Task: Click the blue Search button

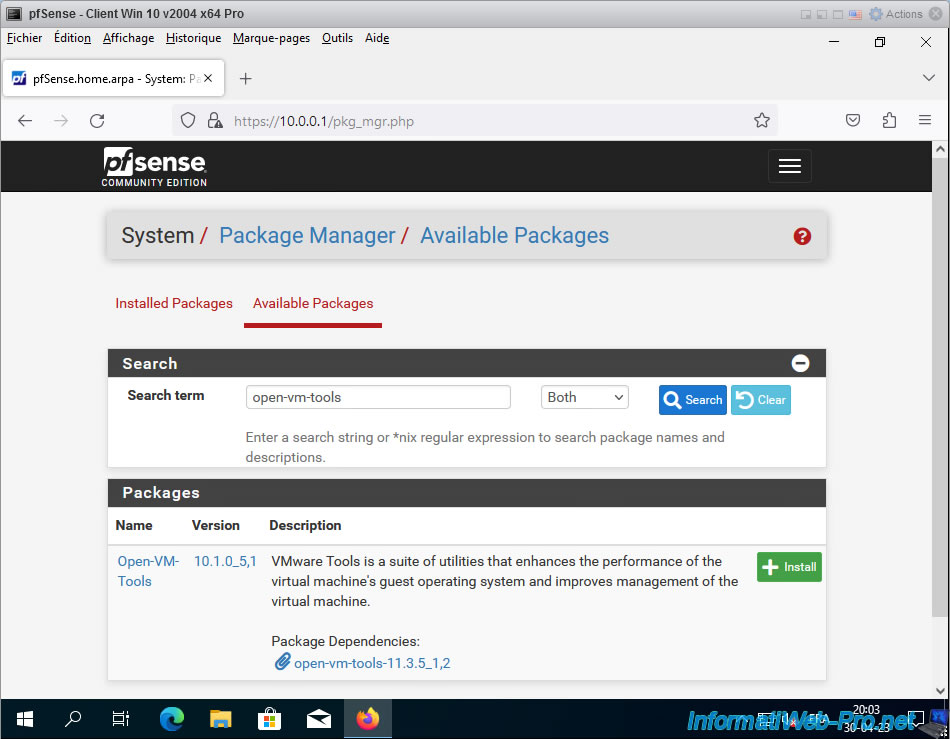Action: (x=693, y=400)
